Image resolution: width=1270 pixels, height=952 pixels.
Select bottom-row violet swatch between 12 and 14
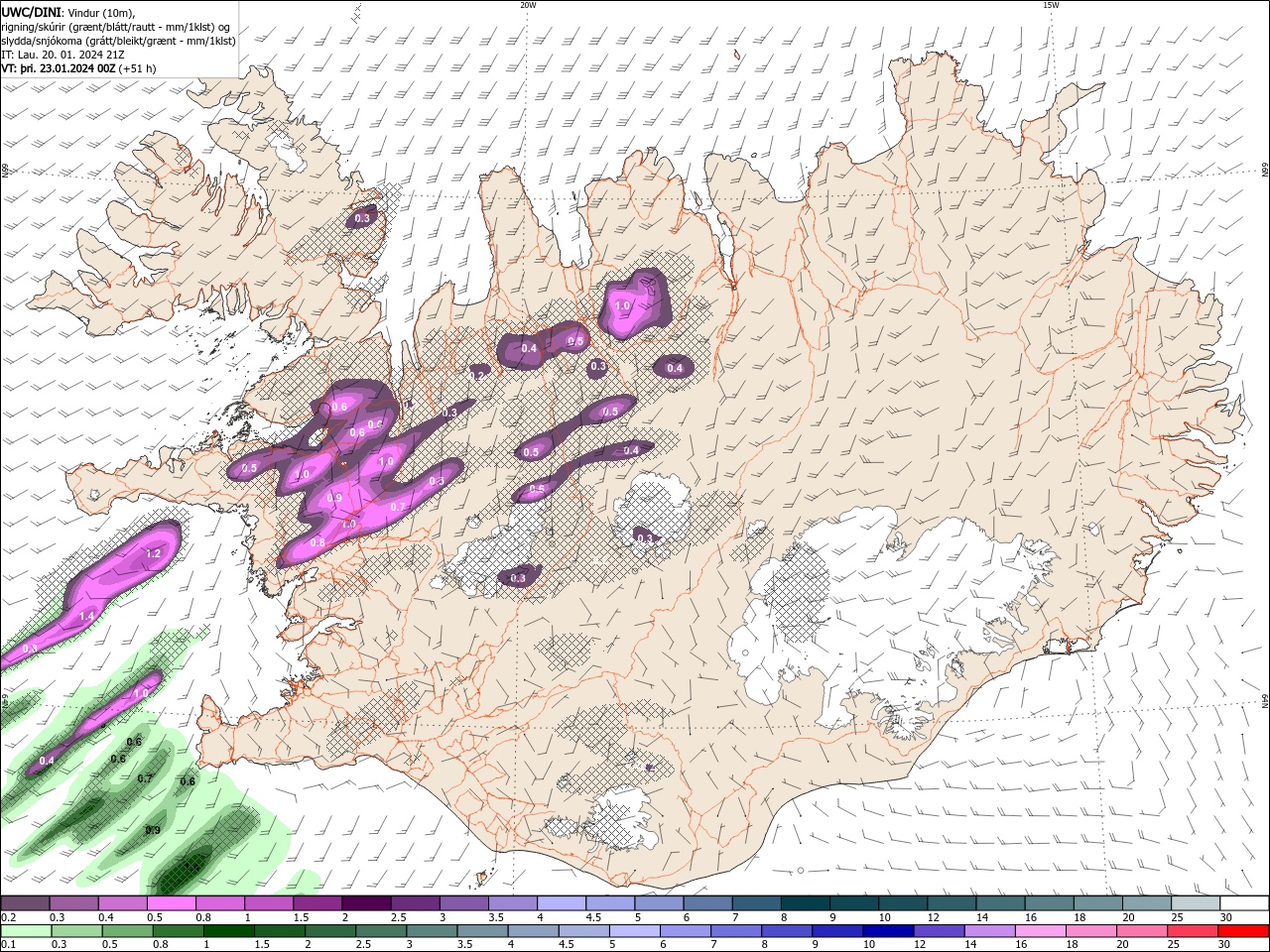(x=941, y=930)
